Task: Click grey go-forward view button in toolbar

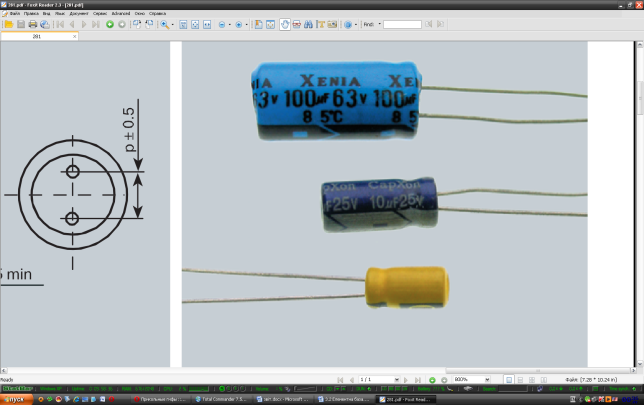Action: [122, 25]
